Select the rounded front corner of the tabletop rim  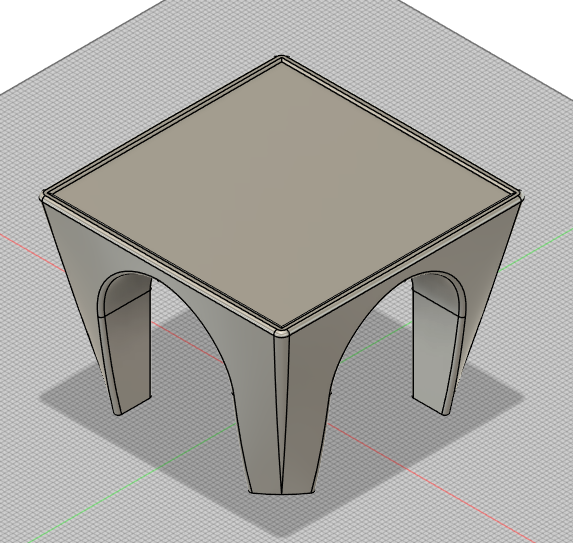coord(281,333)
